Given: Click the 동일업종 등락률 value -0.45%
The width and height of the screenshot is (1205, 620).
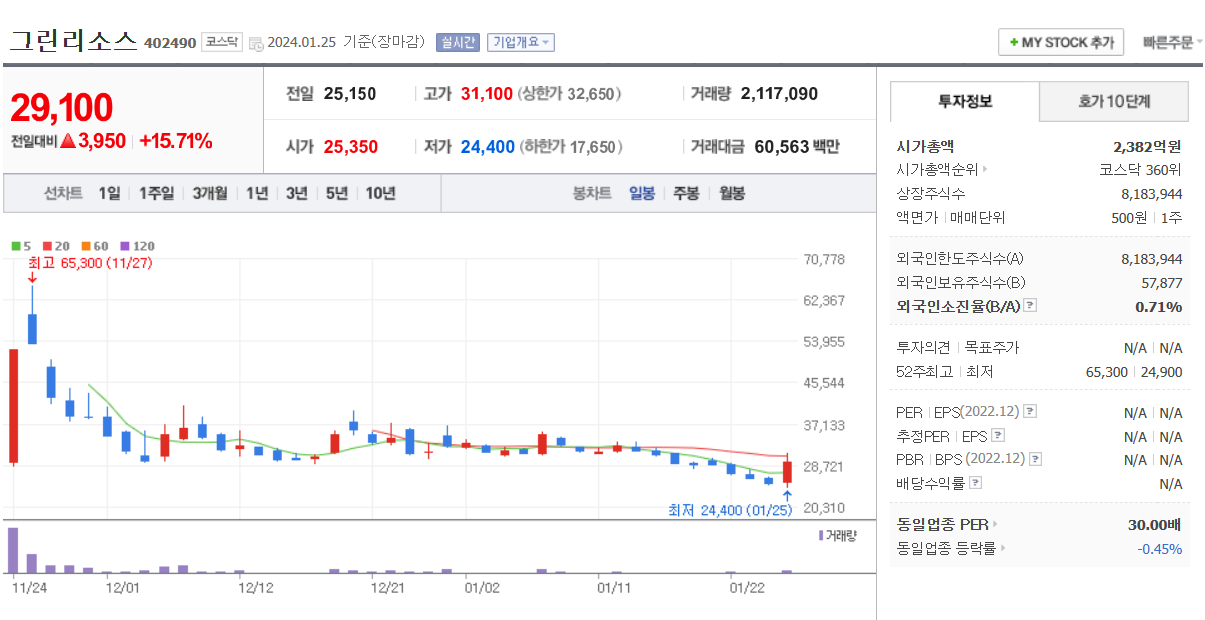Looking at the screenshot, I should (1160, 548).
